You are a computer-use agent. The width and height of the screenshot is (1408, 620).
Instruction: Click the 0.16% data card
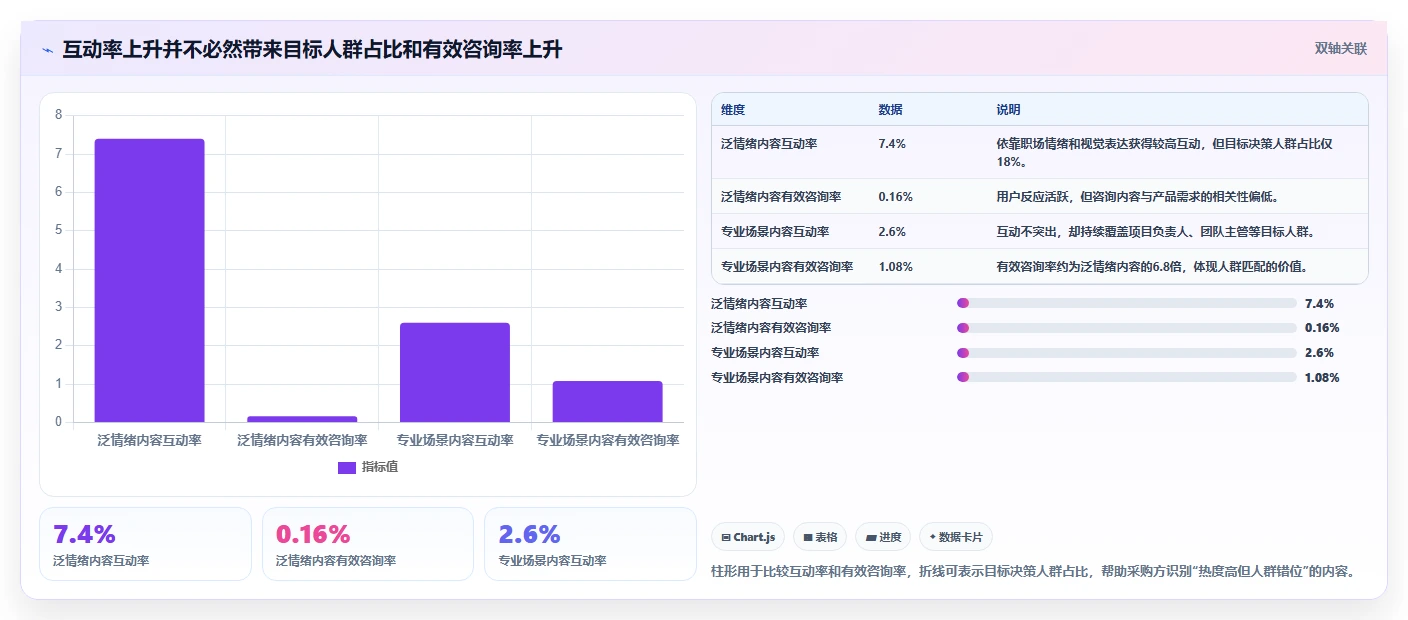(x=368, y=544)
